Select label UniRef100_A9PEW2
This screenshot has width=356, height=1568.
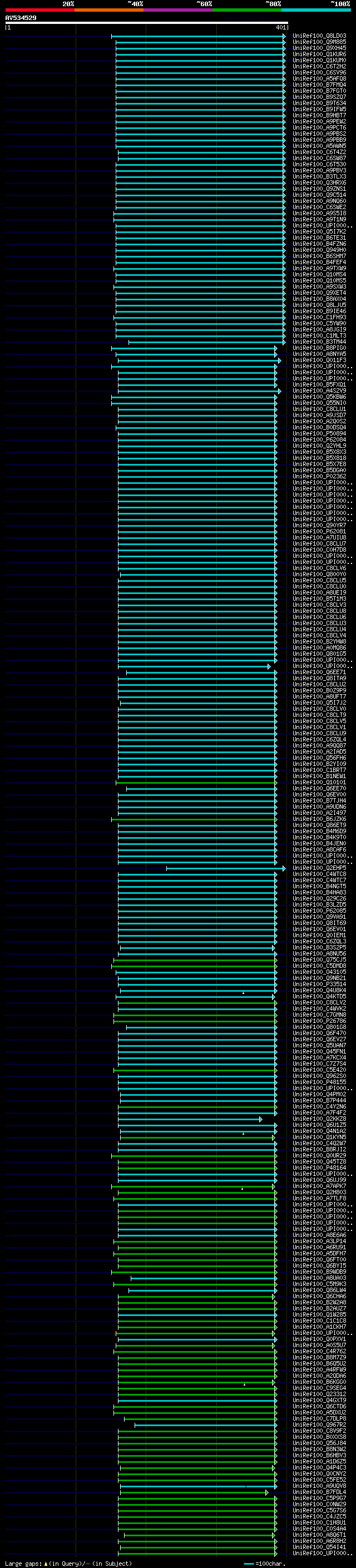coord(319,122)
